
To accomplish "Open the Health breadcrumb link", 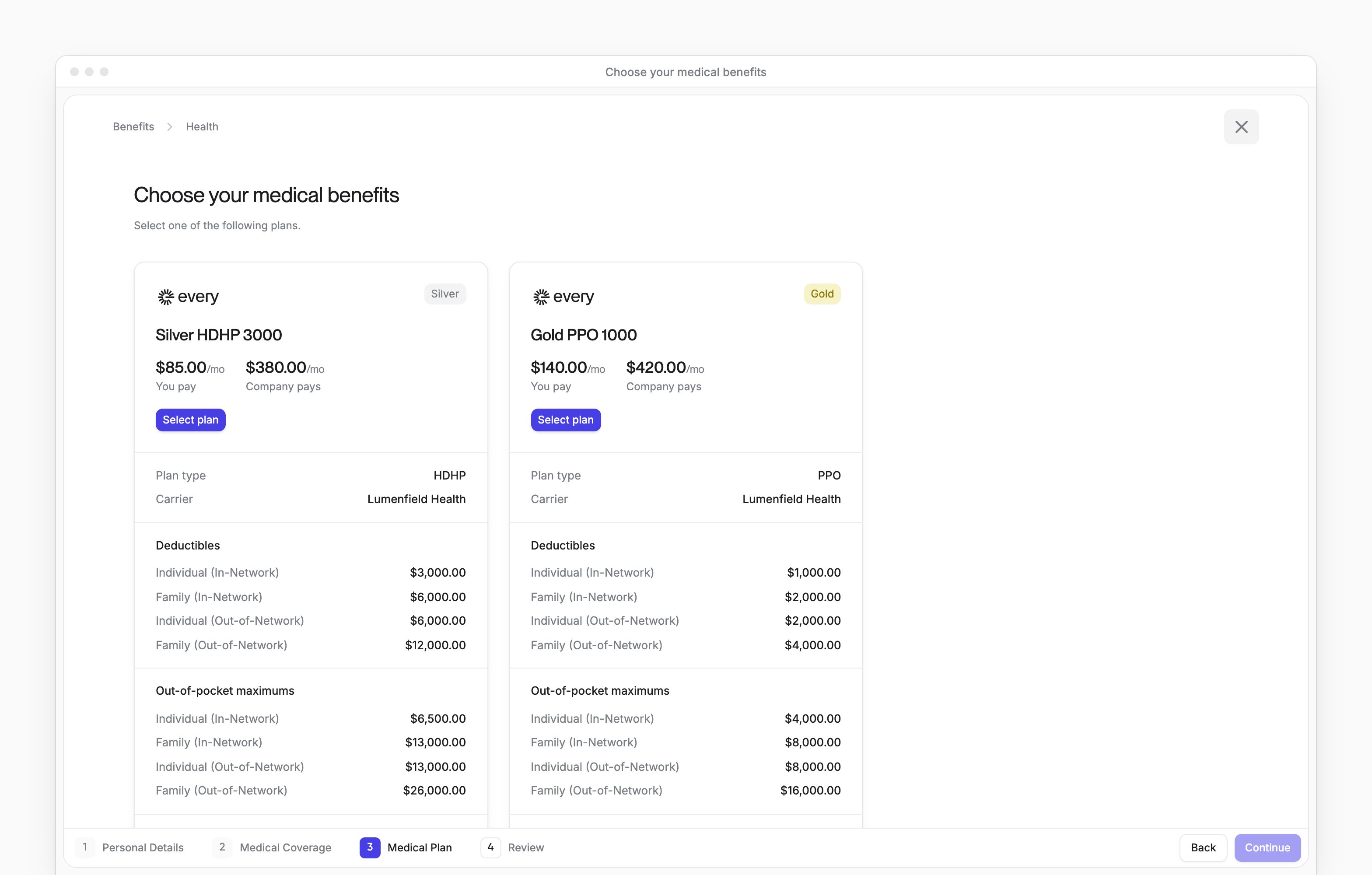I will click(x=202, y=126).
